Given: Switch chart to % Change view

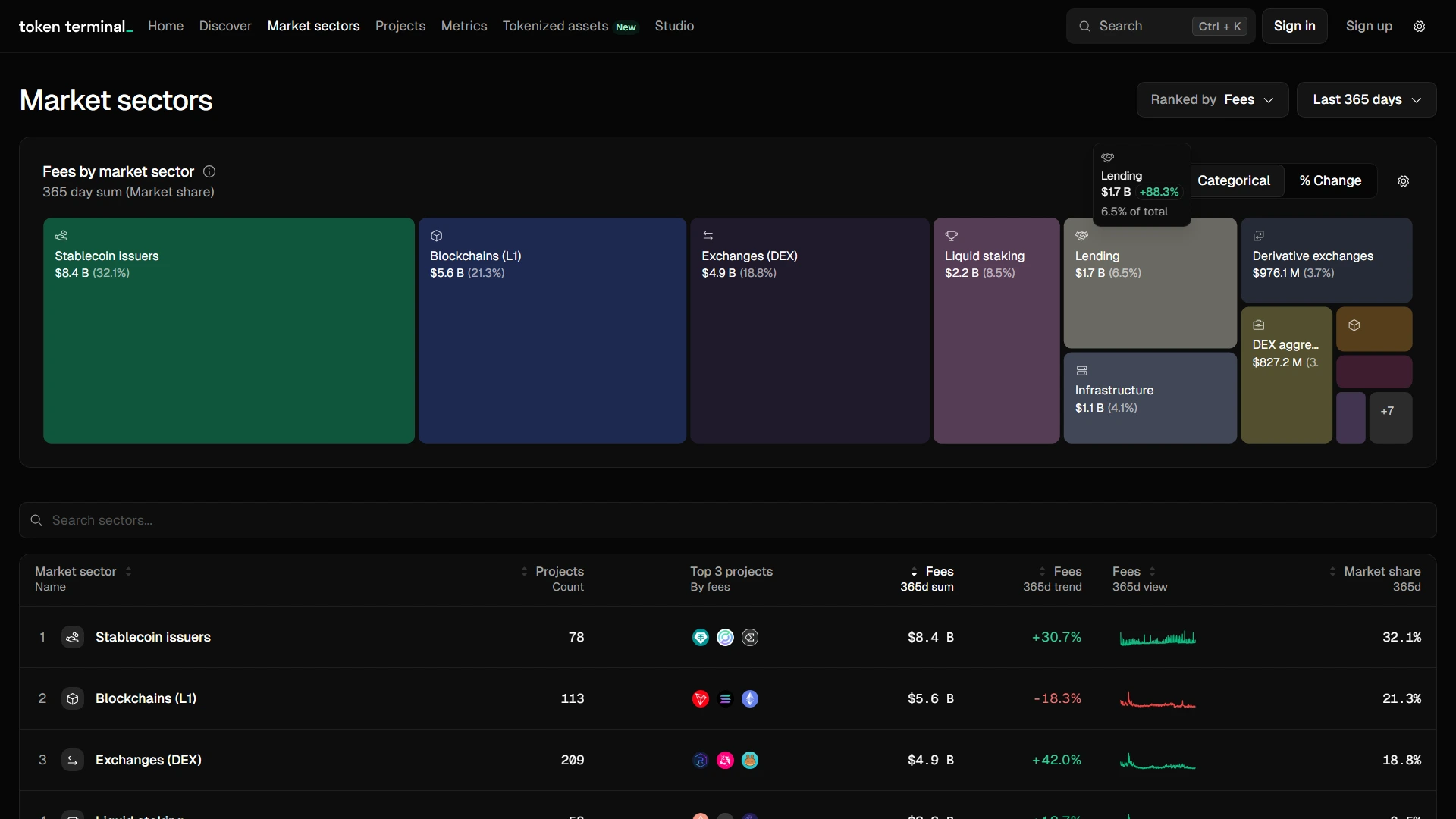Looking at the screenshot, I should coord(1330,181).
